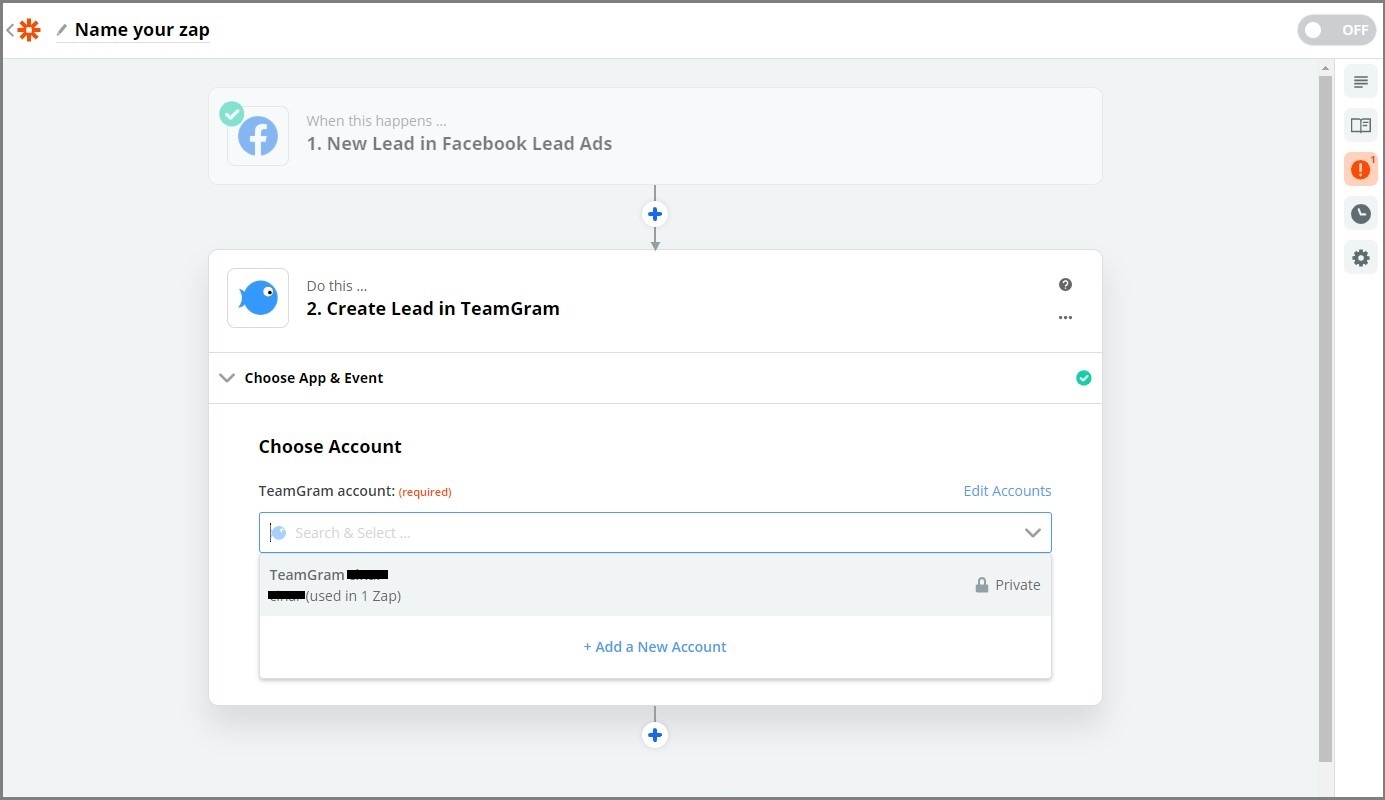Click the green check on Choose App & Event
Image resolution: width=1385 pixels, height=800 pixels.
pyautogui.click(x=1083, y=378)
